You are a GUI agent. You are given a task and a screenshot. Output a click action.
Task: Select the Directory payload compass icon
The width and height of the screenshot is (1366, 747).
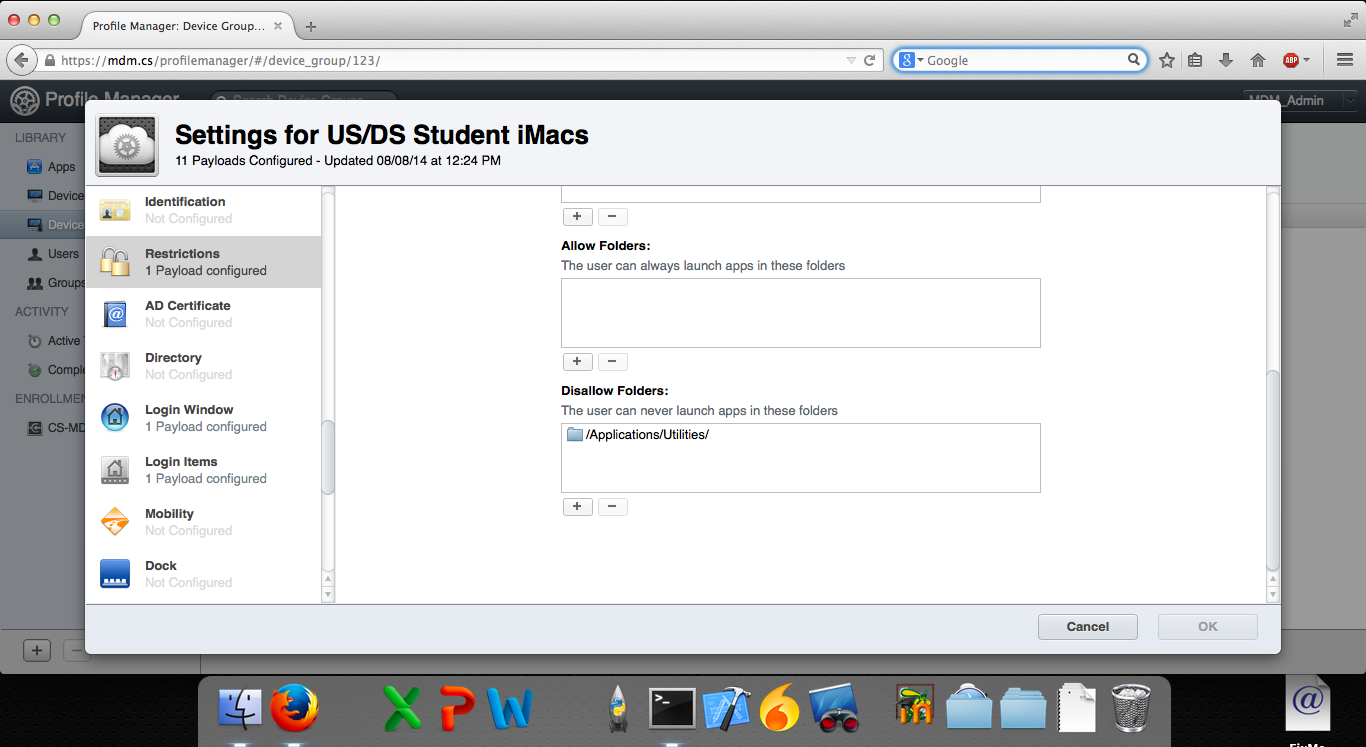(115, 365)
